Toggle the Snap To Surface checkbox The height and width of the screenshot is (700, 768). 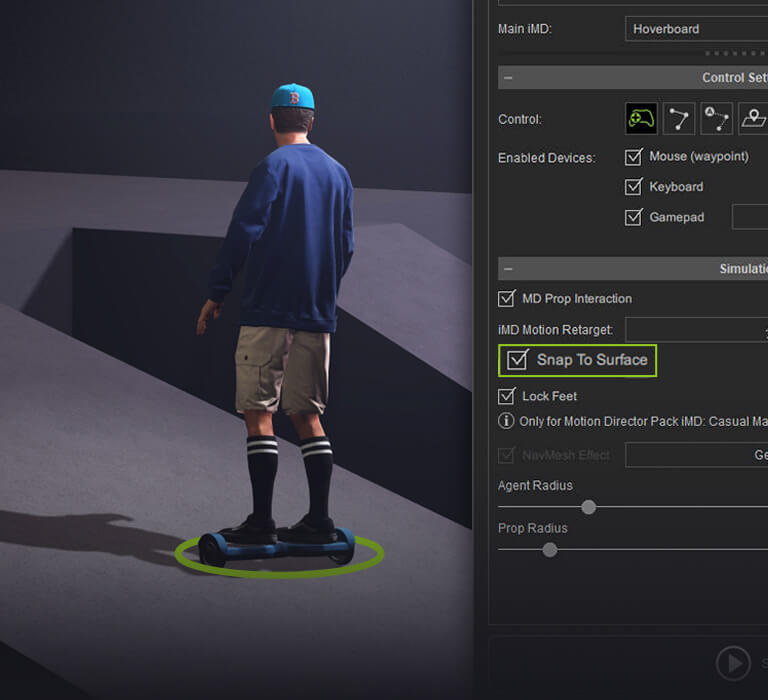coord(517,360)
